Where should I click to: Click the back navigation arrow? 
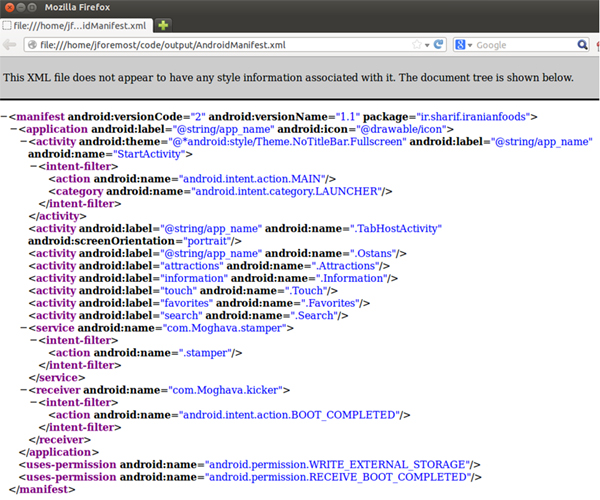point(10,45)
